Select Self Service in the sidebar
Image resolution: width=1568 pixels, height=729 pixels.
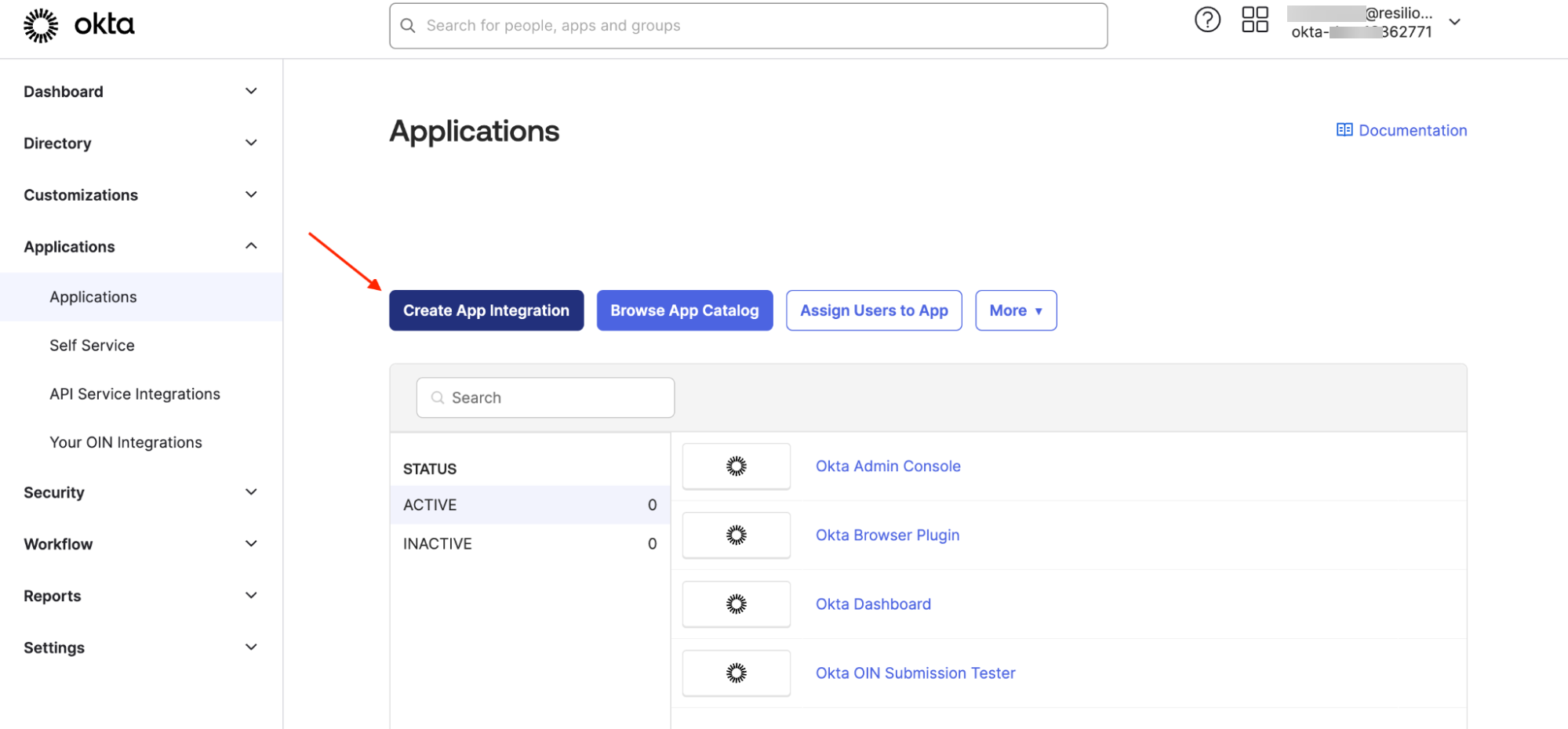coord(92,346)
